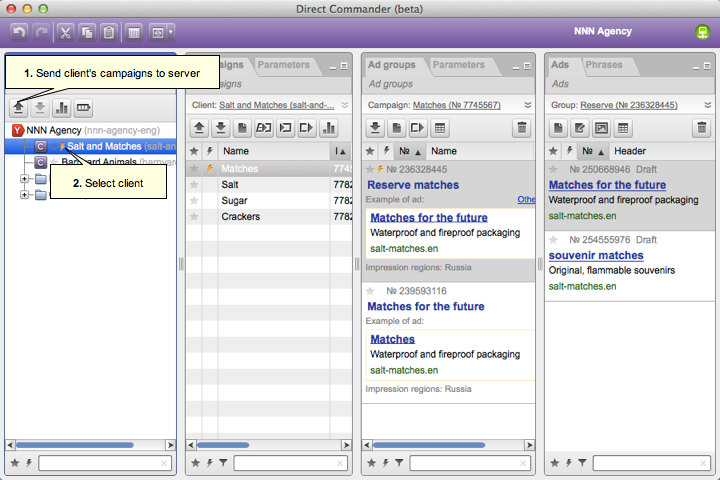Open the Salt and Matches client link
The image size is (720, 480).
276,105
